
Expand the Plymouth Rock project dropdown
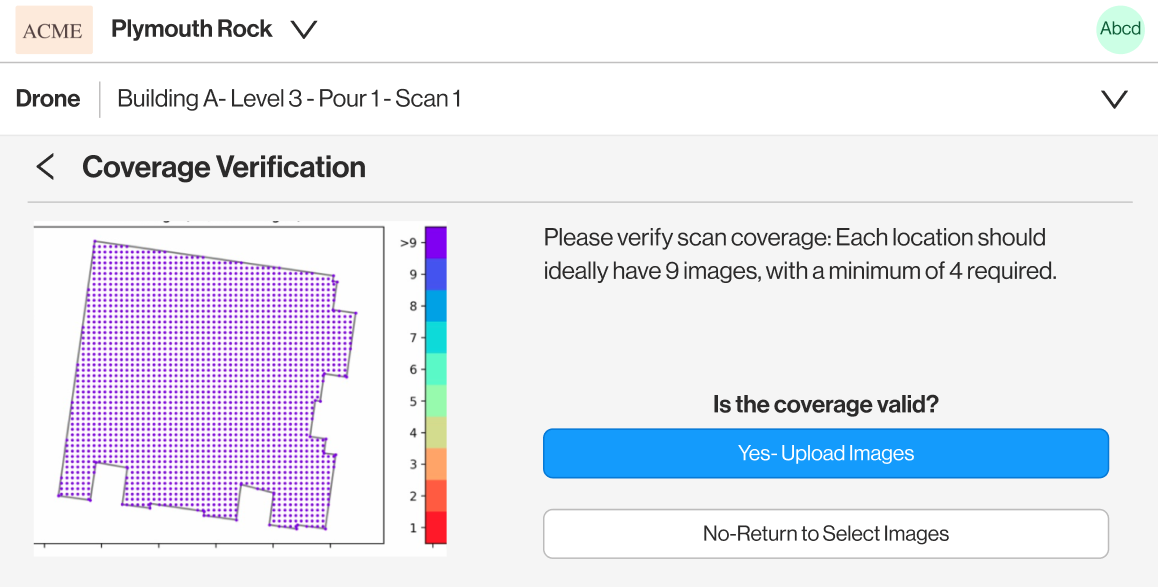pos(304,30)
